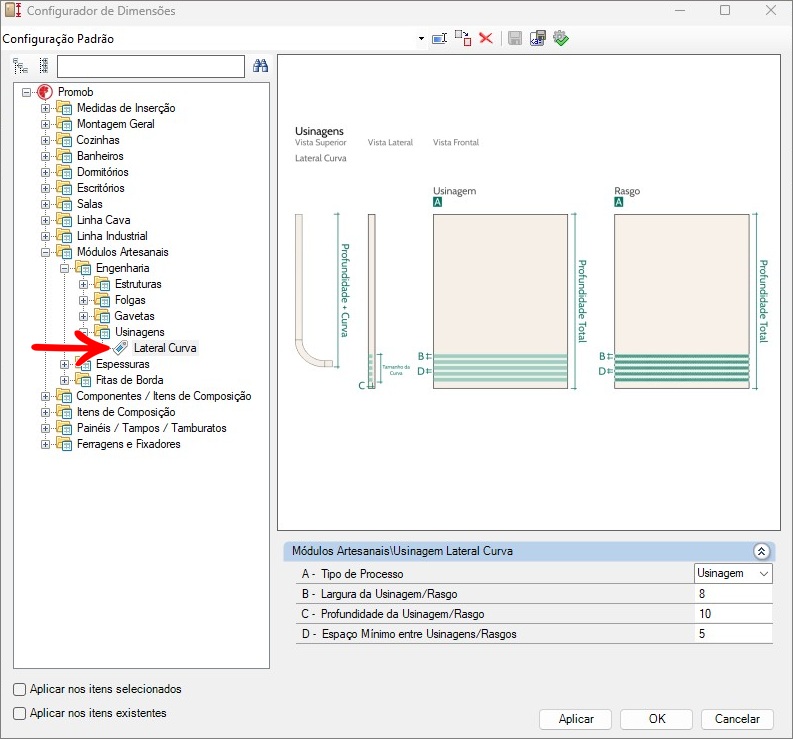Collapse the Usinagem Lateral Curva properties panel
The height and width of the screenshot is (739, 793).
pos(761,551)
